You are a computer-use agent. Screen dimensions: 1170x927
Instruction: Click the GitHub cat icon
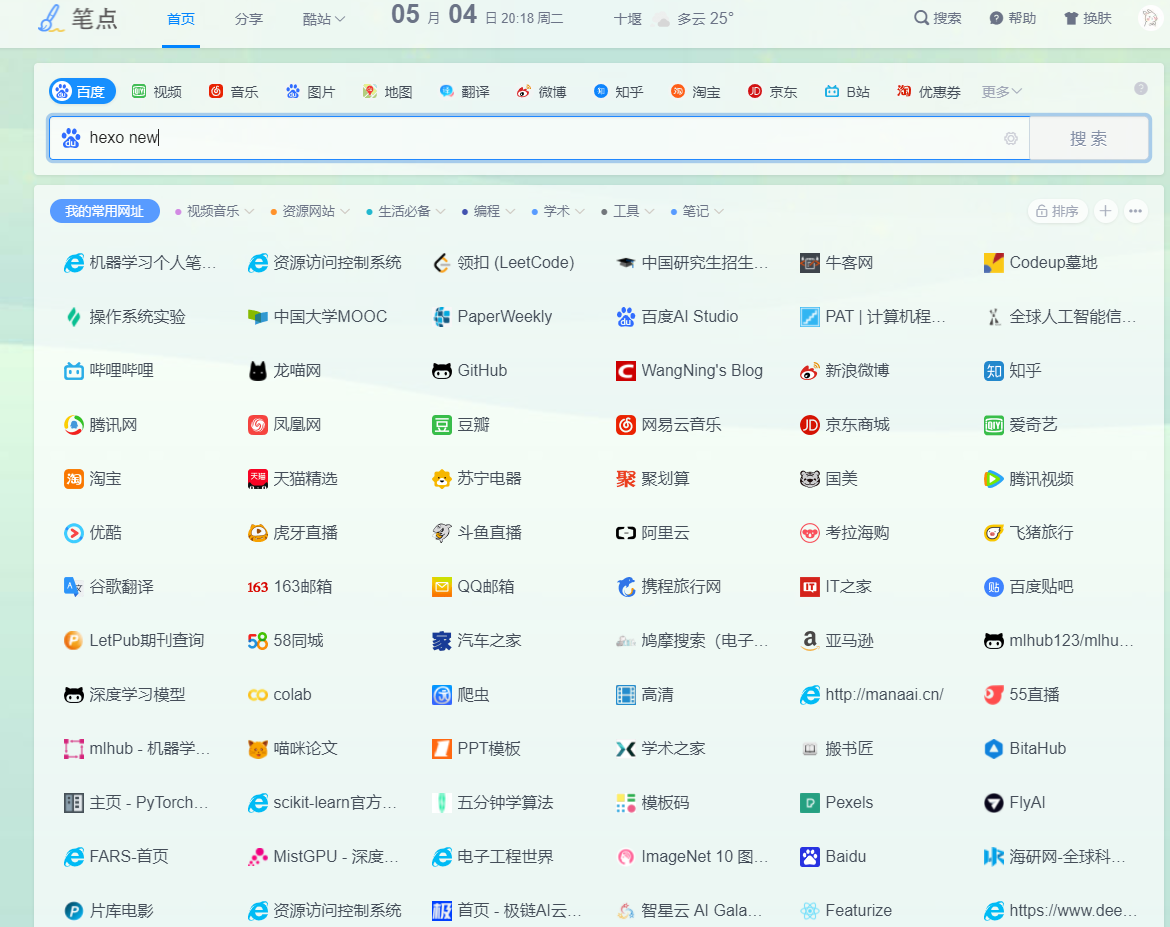point(442,371)
